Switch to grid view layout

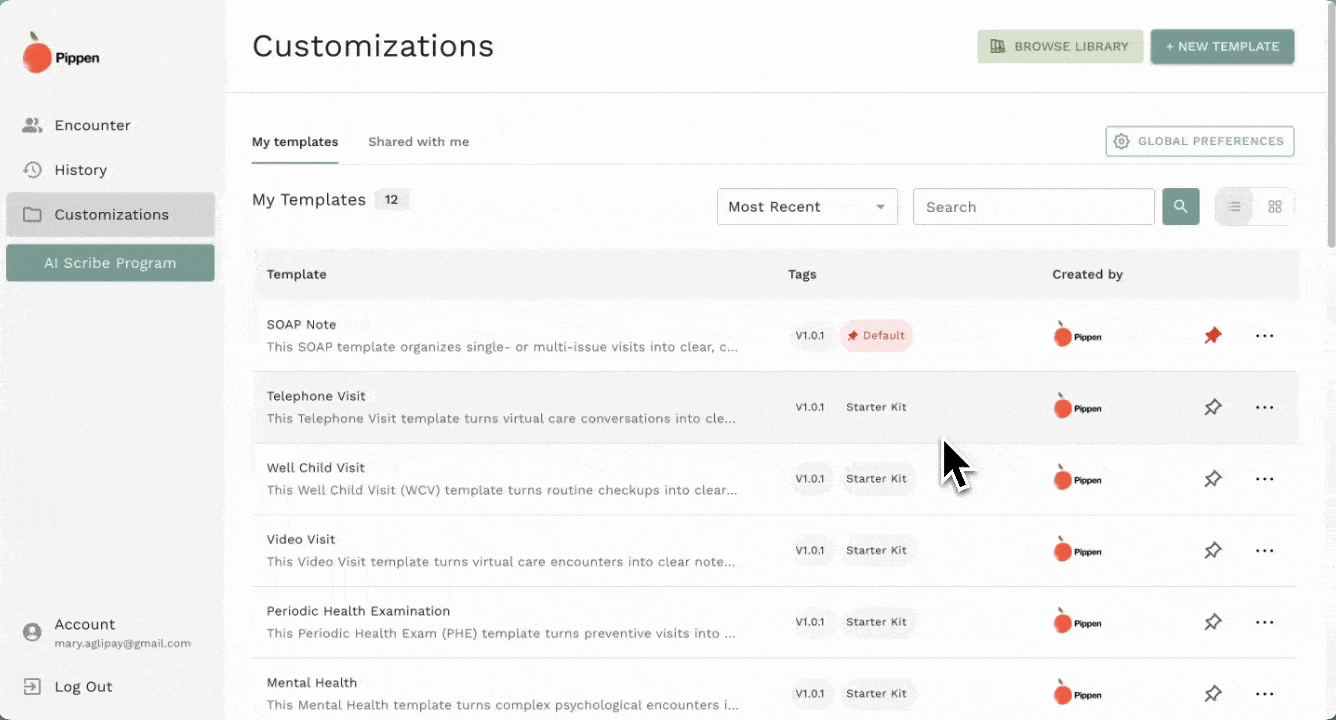(1274, 207)
